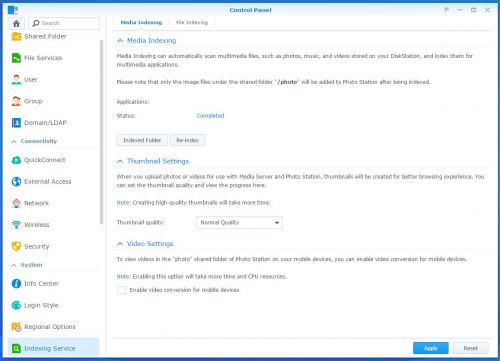This screenshot has width=500, height=361.
Task: Maximize the Control Panel window
Action: coord(473,10)
